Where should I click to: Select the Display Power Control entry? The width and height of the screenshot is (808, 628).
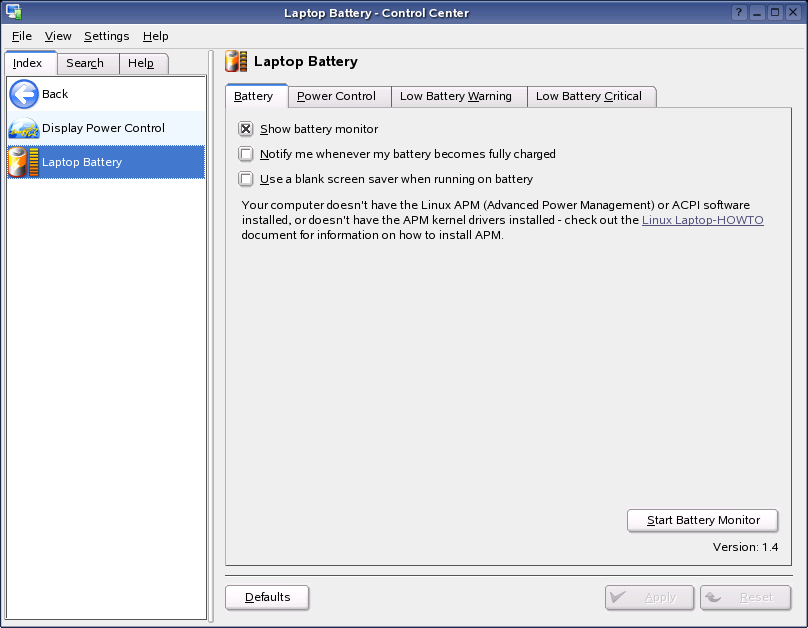coord(106,128)
